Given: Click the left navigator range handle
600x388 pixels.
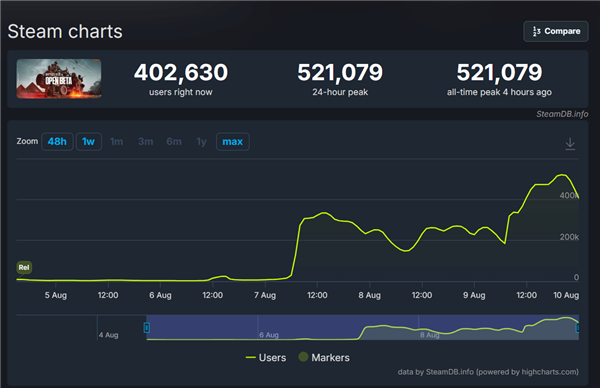Looking at the screenshot, I should point(146,328).
